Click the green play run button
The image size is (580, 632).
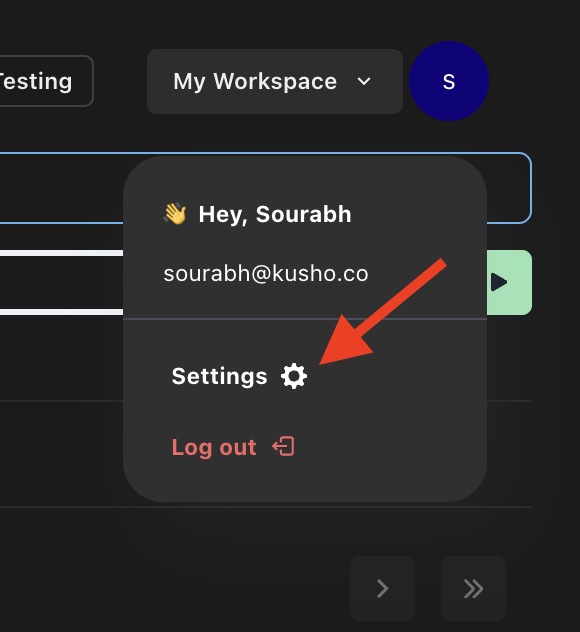click(x=509, y=282)
